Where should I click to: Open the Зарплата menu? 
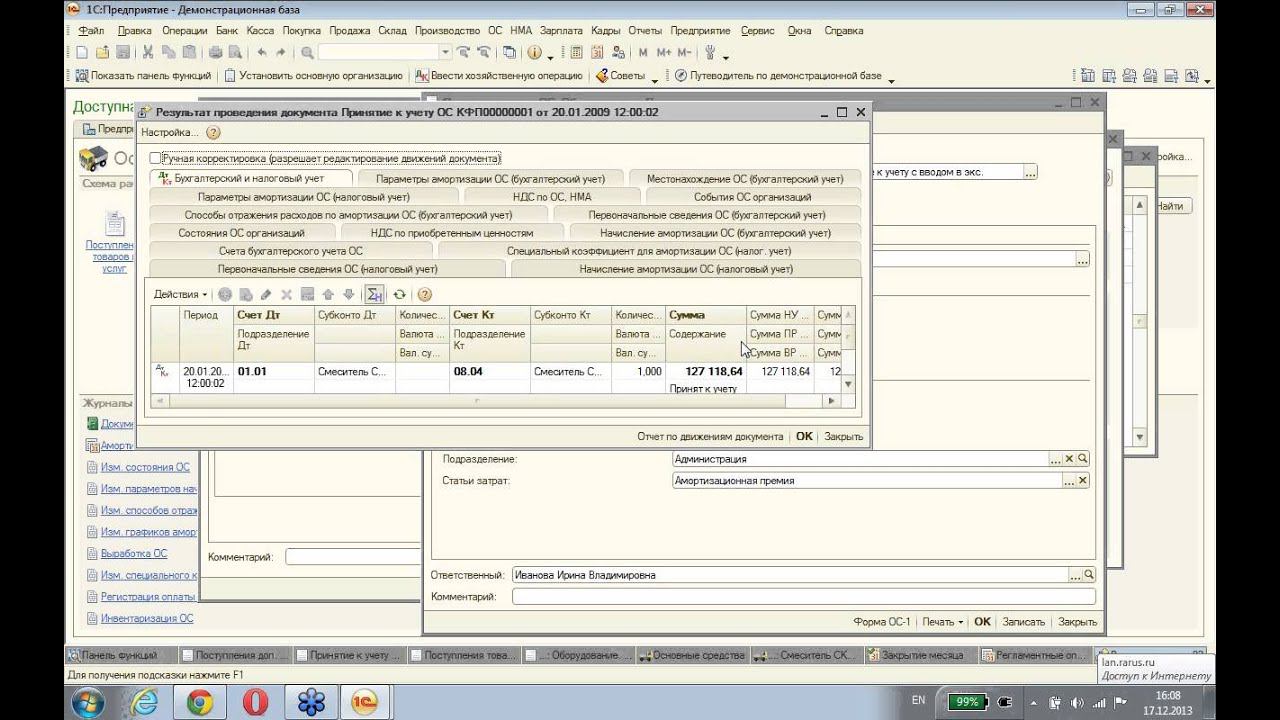click(x=559, y=31)
